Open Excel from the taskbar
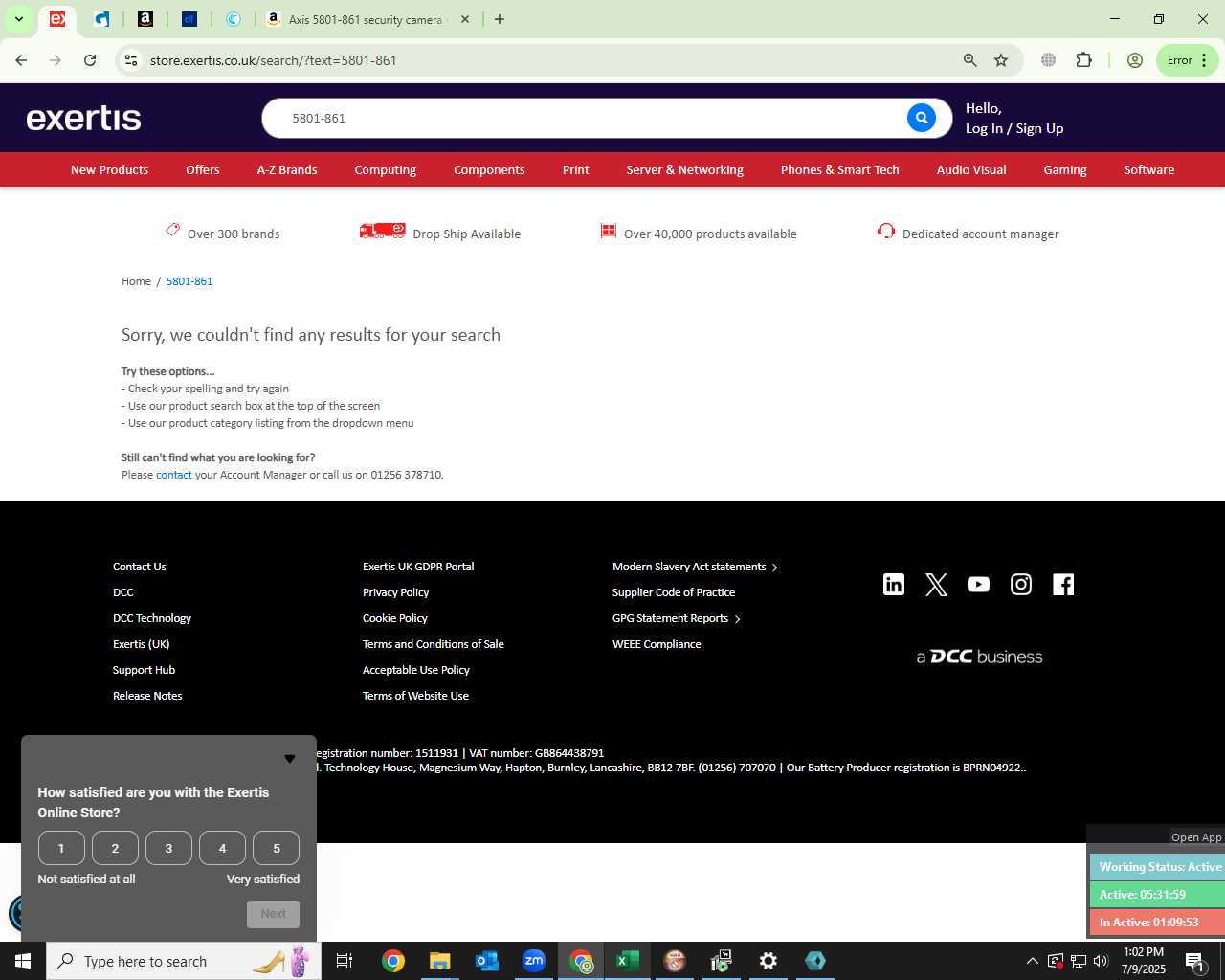The width and height of the screenshot is (1225, 980). tap(628, 961)
